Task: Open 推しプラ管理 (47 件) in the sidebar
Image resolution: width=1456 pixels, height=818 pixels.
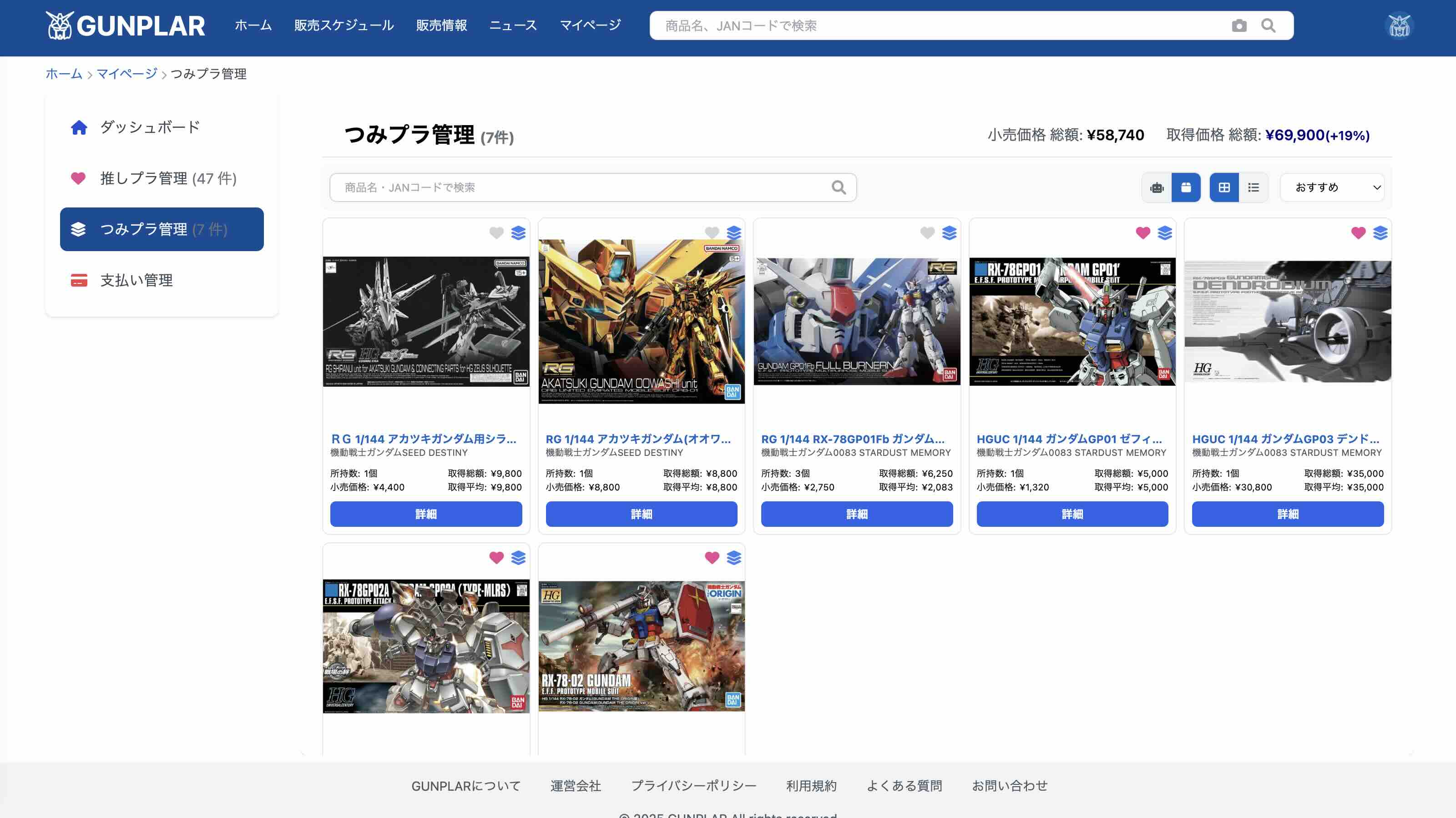Action: tap(162, 178)
